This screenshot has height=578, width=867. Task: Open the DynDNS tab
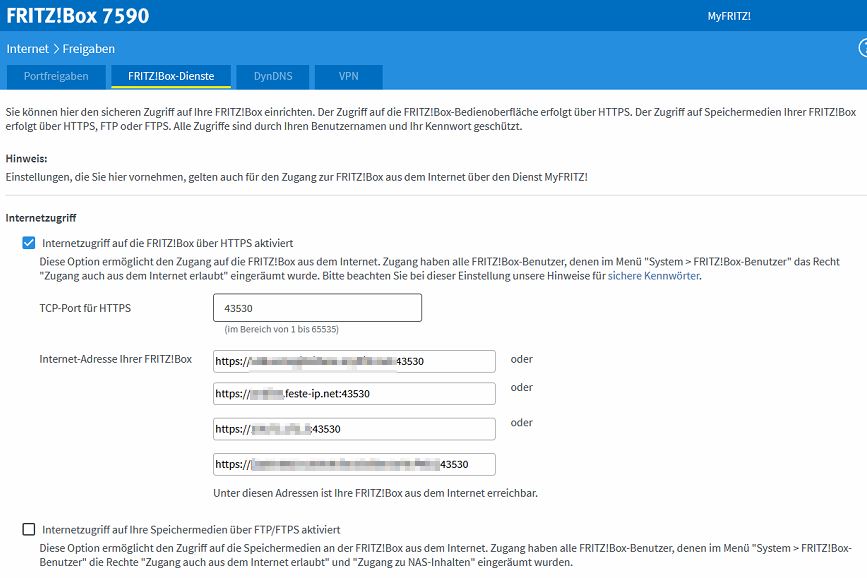[273, 76]
